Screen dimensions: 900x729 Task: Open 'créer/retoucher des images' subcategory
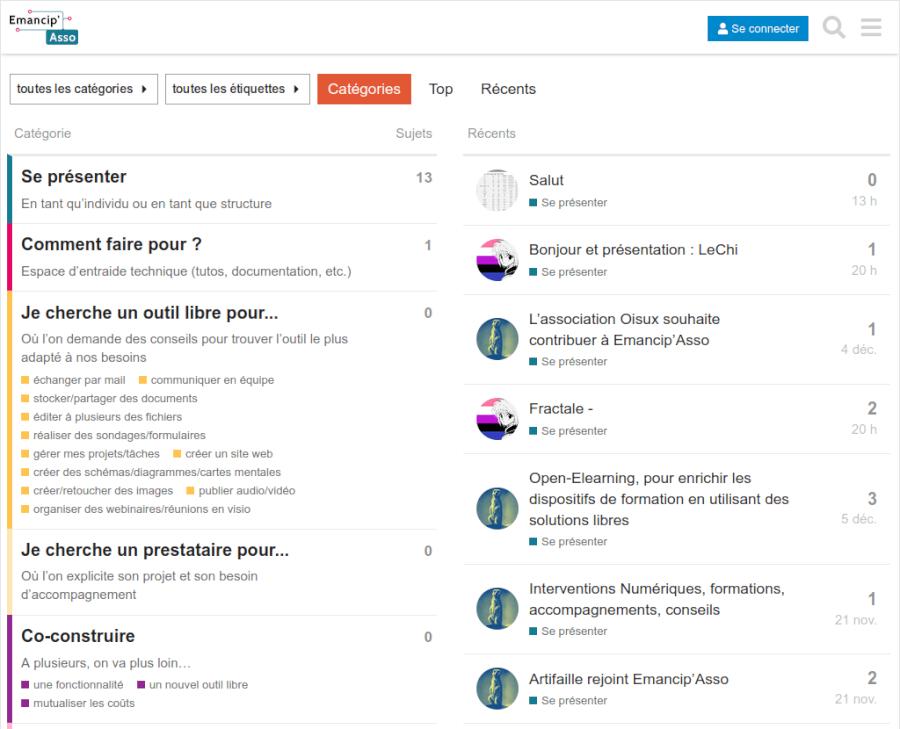(97, 491)
